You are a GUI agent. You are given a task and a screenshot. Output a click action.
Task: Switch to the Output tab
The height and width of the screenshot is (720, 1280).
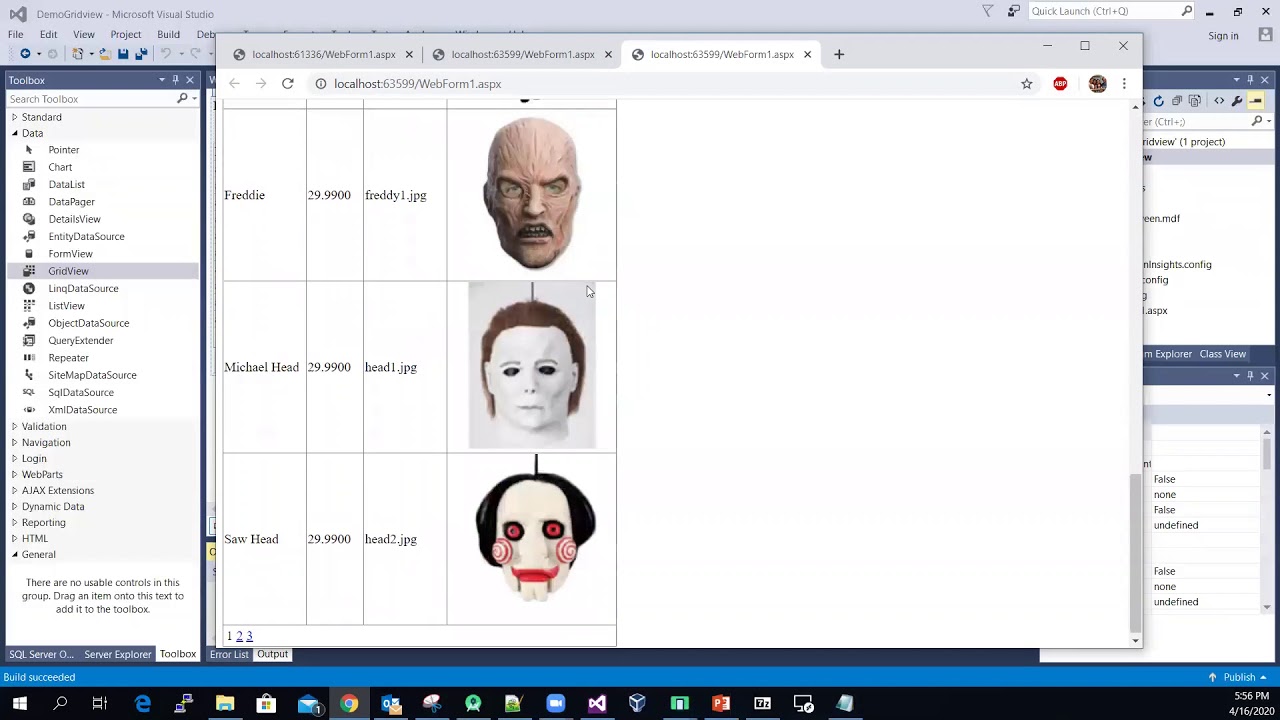click(272, 654)
